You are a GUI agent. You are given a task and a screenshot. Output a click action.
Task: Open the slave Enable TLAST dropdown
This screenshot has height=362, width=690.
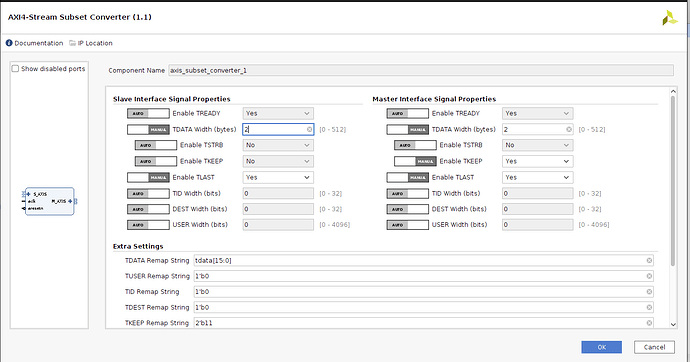click(278, 178)
